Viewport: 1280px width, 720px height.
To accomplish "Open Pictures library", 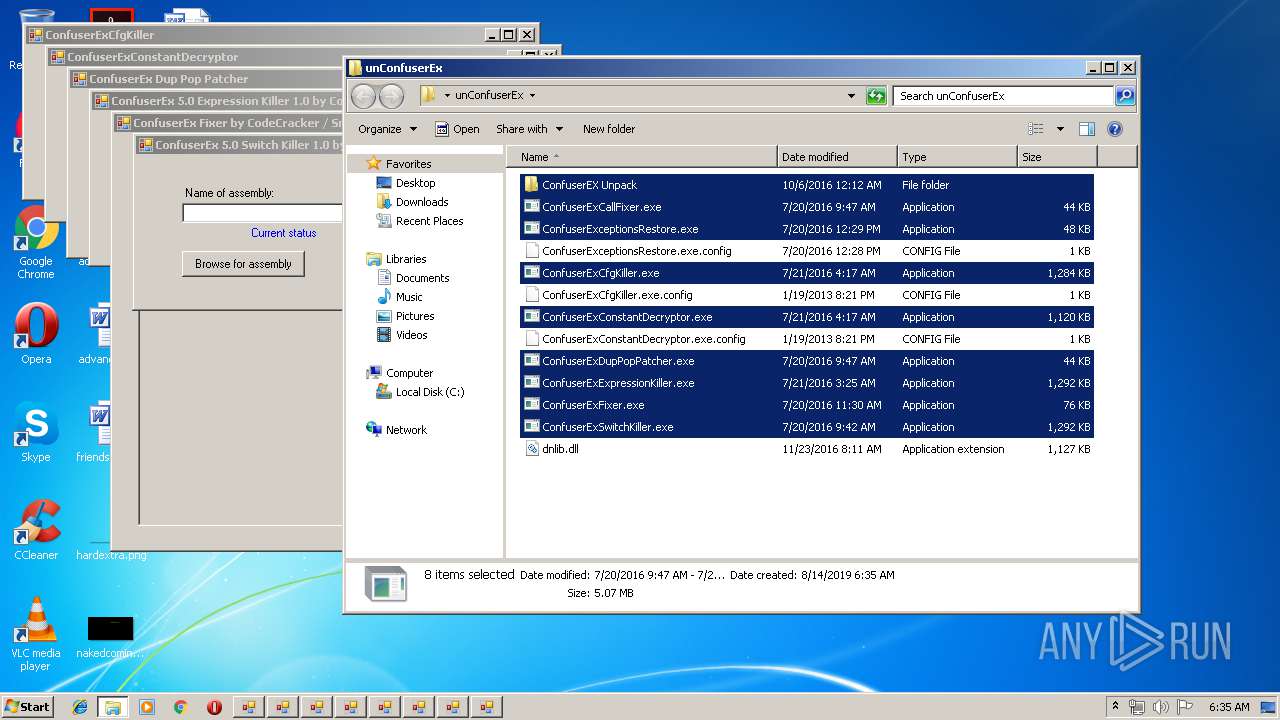I will (x=414, y=316).
